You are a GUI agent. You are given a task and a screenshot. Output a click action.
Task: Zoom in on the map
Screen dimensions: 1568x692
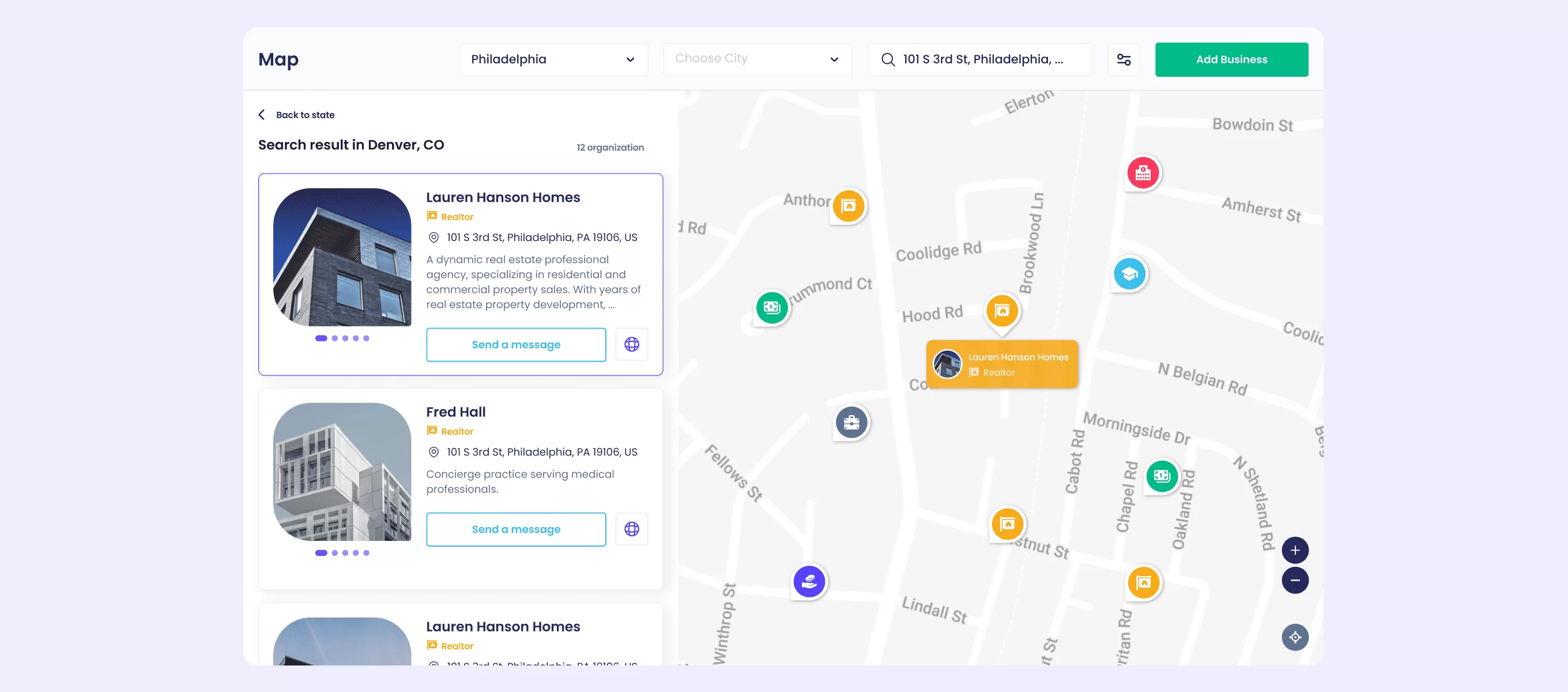point(1295,551)
